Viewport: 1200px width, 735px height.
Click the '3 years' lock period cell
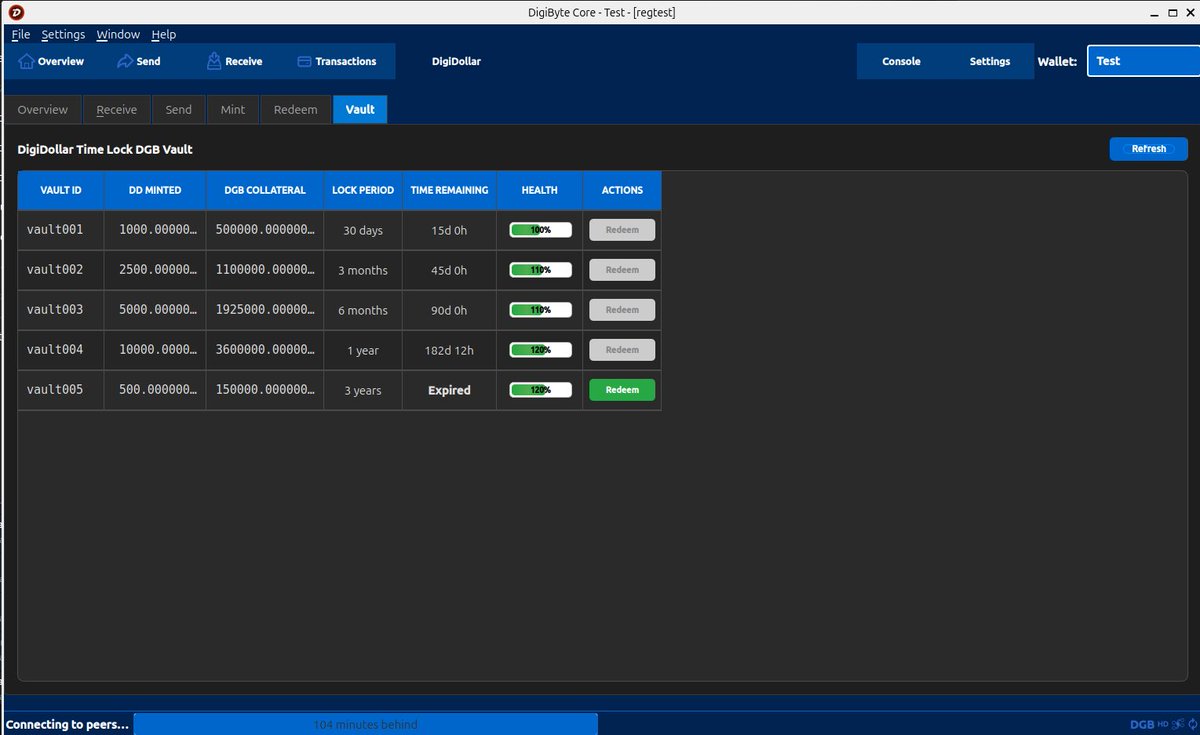click(363, 390)
